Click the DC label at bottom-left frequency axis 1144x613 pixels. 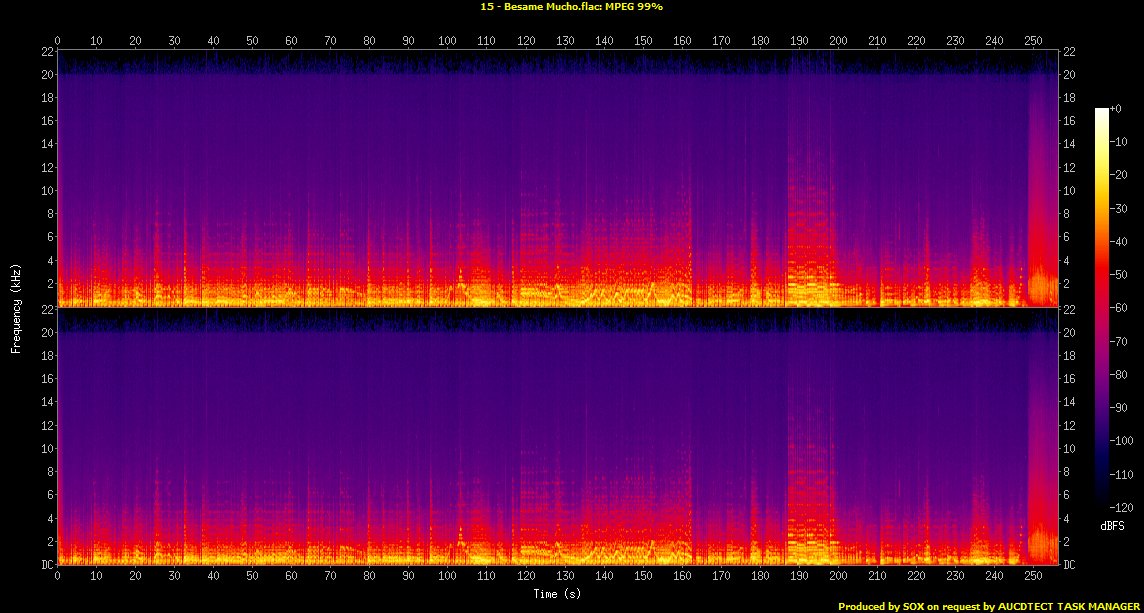coord(47,564)
